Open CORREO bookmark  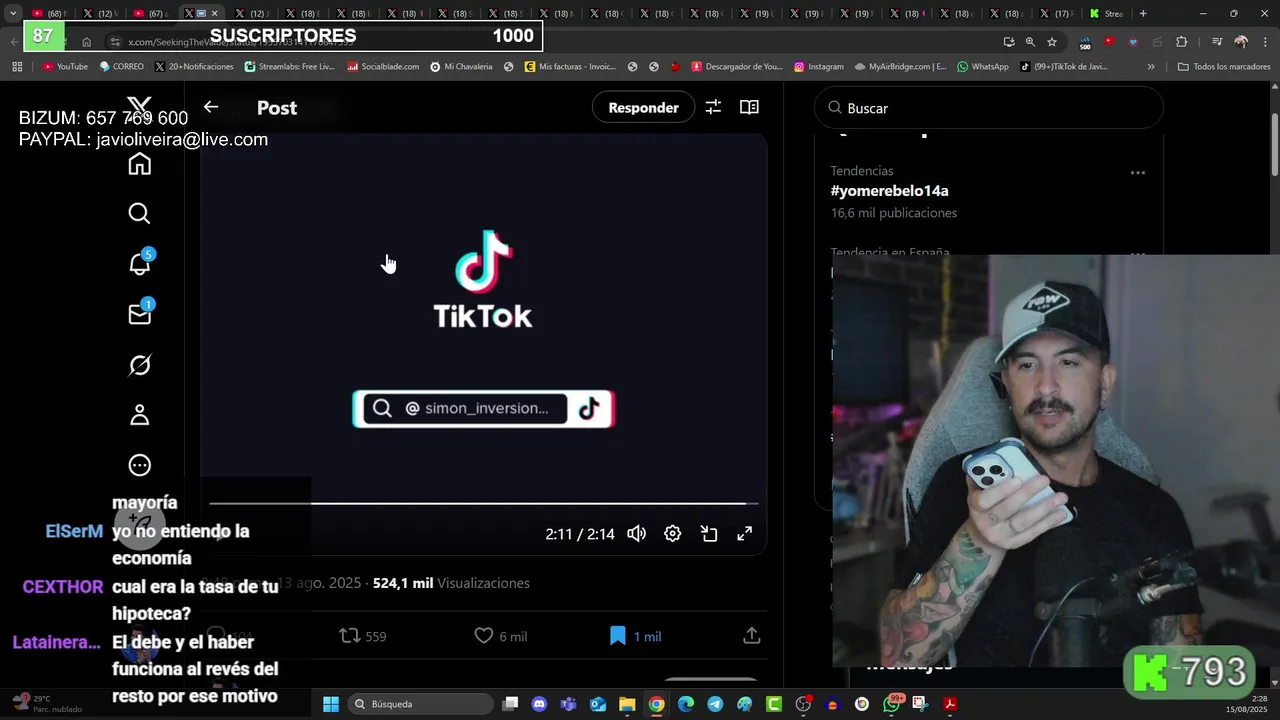pos(122,67)
